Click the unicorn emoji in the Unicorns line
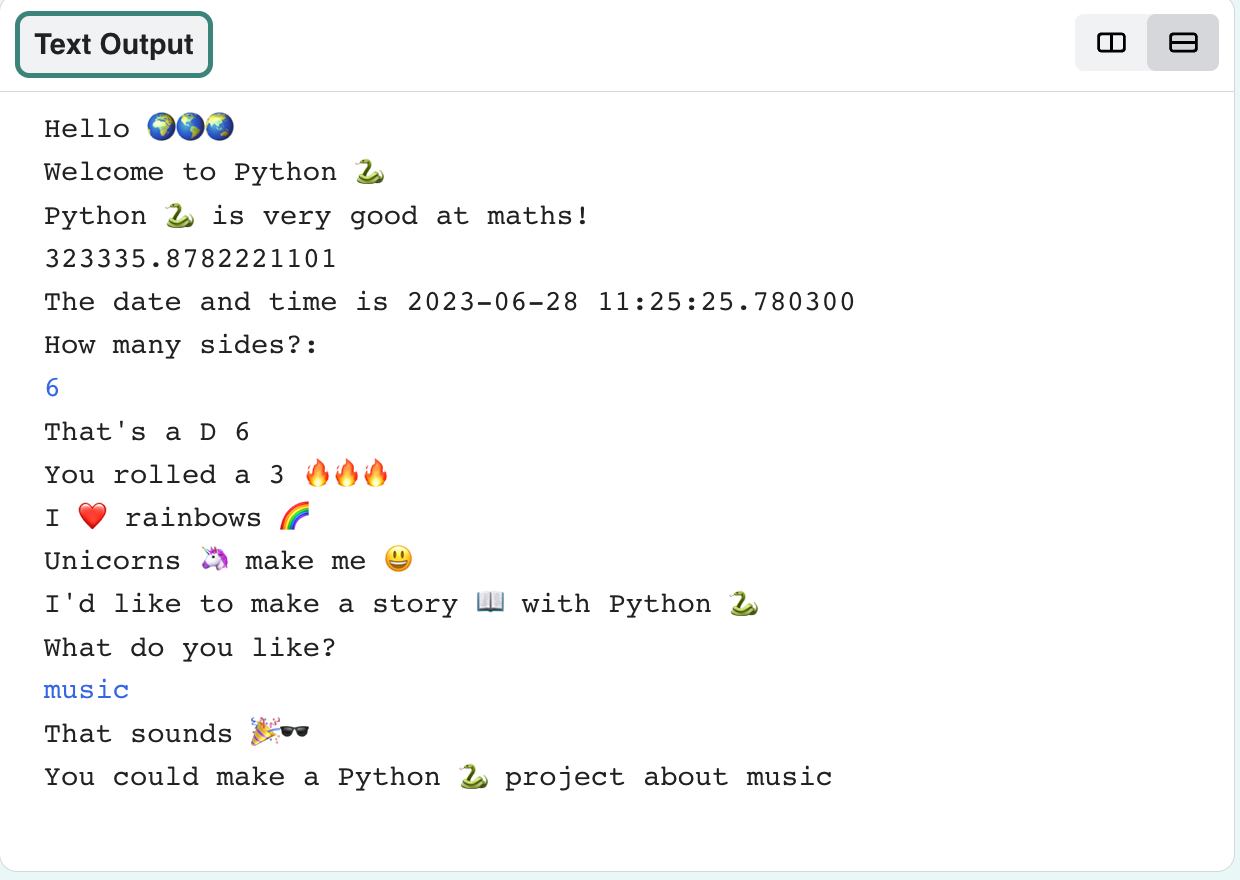1240x880 pixels. (214, 559)
